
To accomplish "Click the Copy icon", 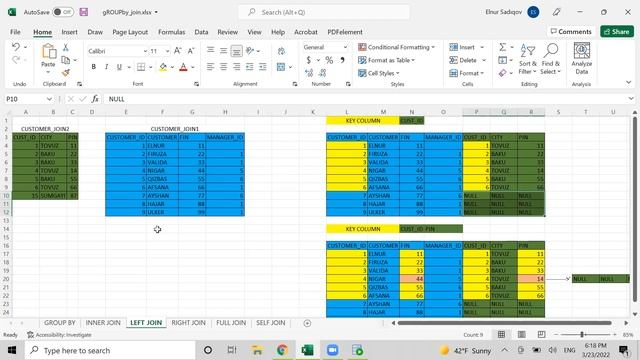I will point(65,60).
